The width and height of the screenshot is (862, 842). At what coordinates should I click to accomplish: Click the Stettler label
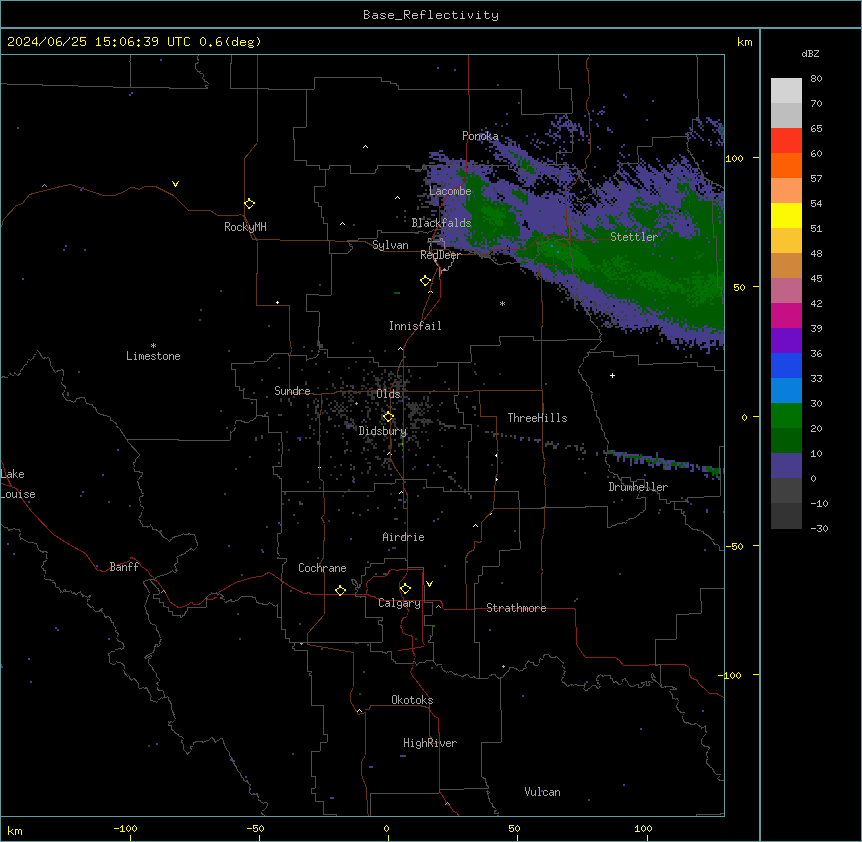click(634, 237)
